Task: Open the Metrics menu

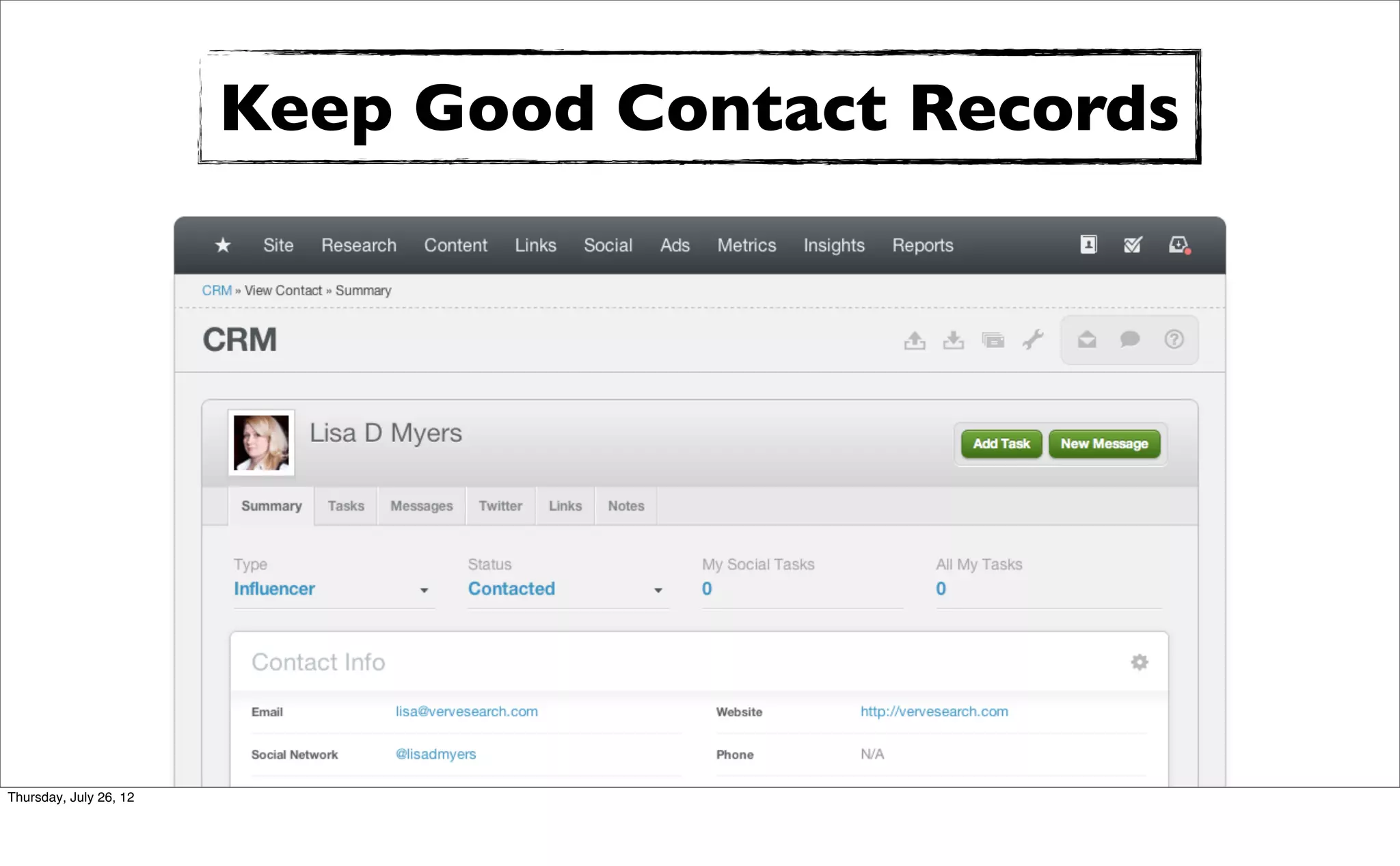Action: point(746,245)
